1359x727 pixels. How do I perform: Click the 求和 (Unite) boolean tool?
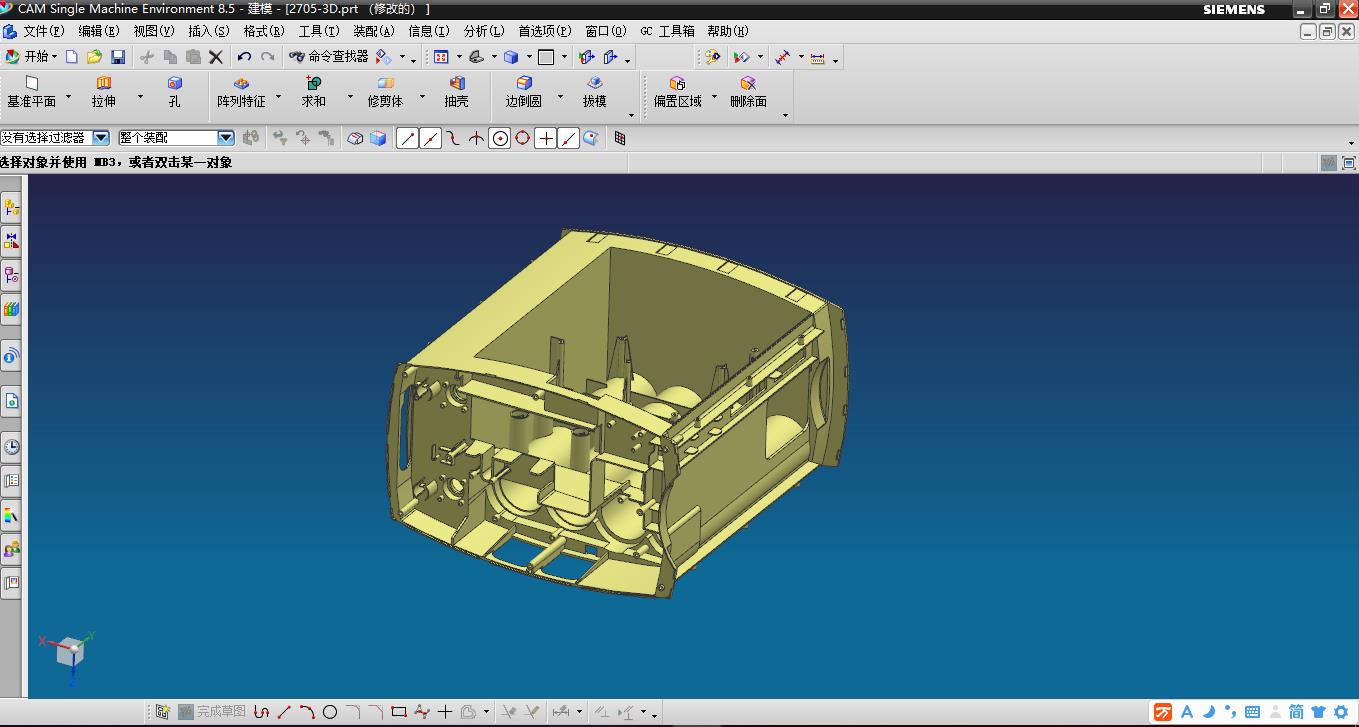click(x=313, y=92)
